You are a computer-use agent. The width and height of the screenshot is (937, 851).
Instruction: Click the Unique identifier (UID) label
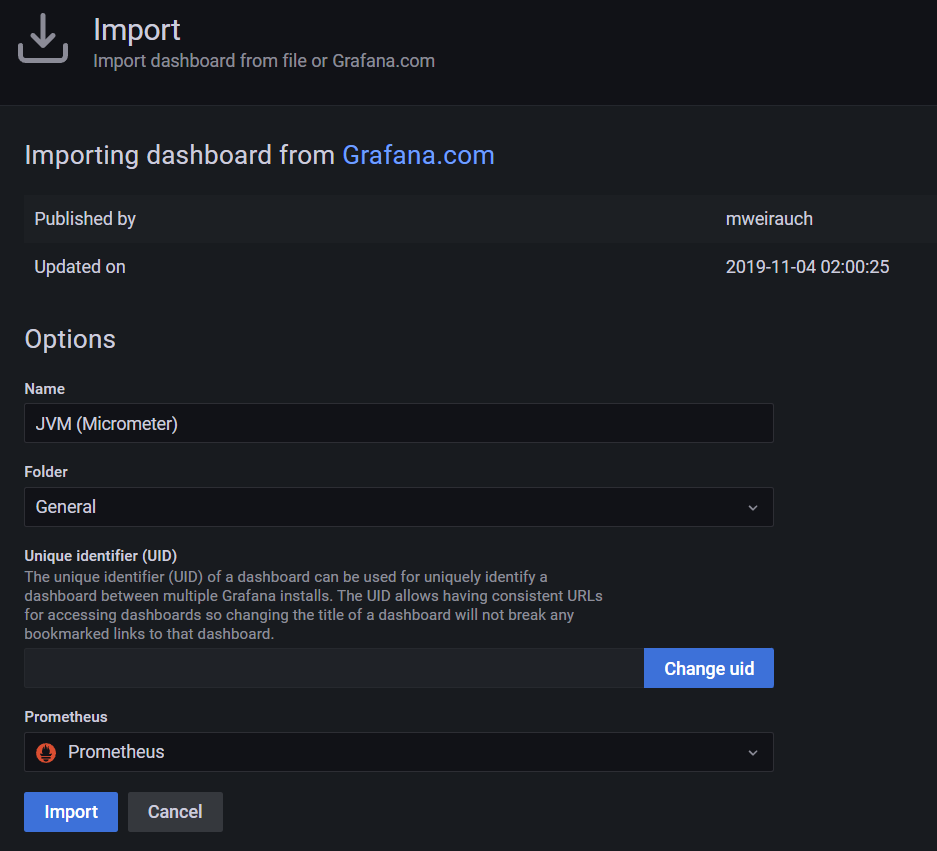click(100, 556)
